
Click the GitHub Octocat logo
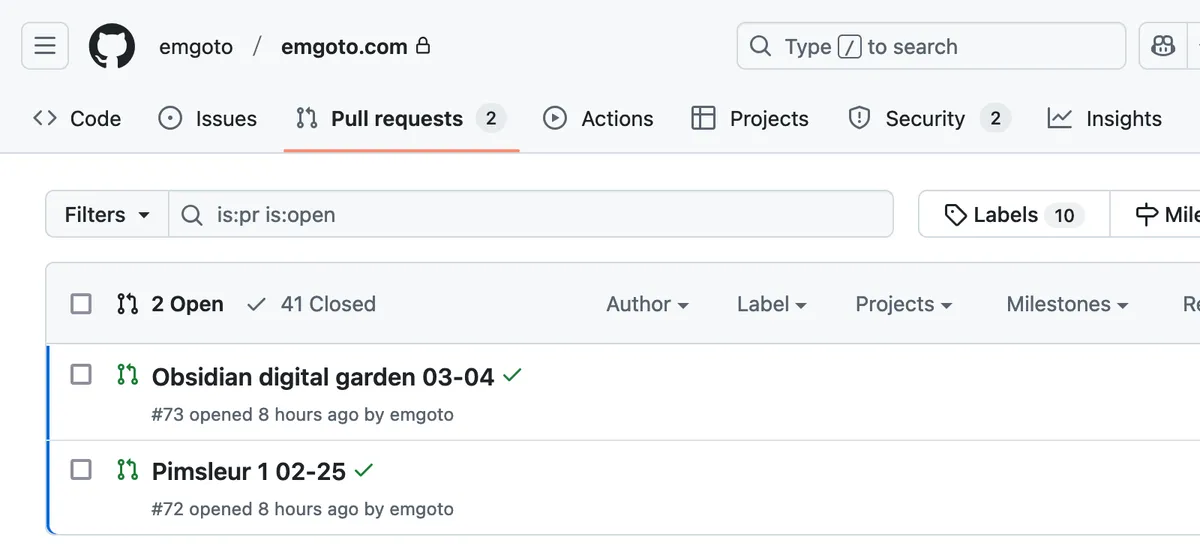112,47
